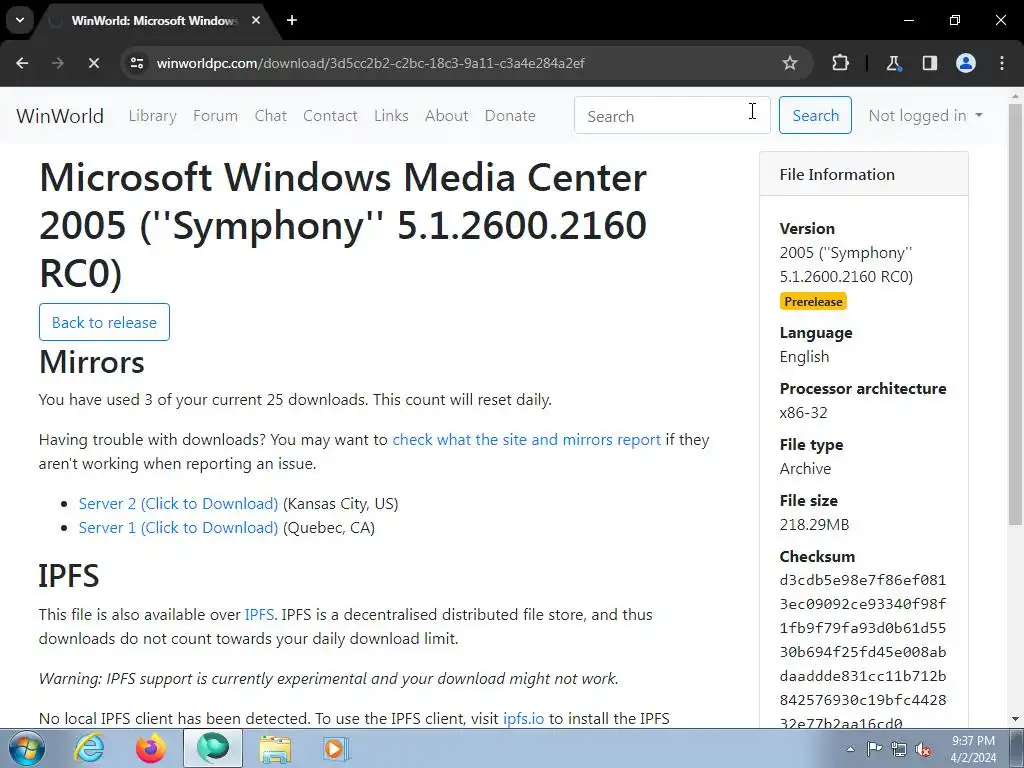
Task: Minimize the browser window
Action: pos(908,20)
